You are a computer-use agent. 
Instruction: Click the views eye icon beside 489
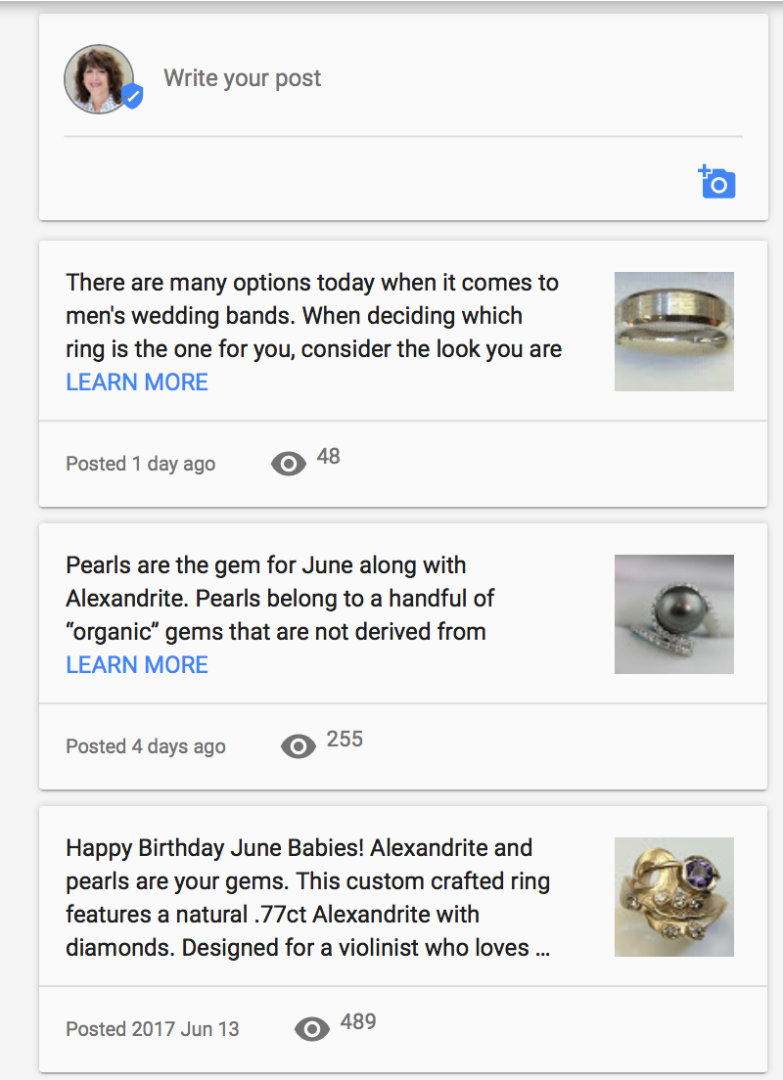312,1028
